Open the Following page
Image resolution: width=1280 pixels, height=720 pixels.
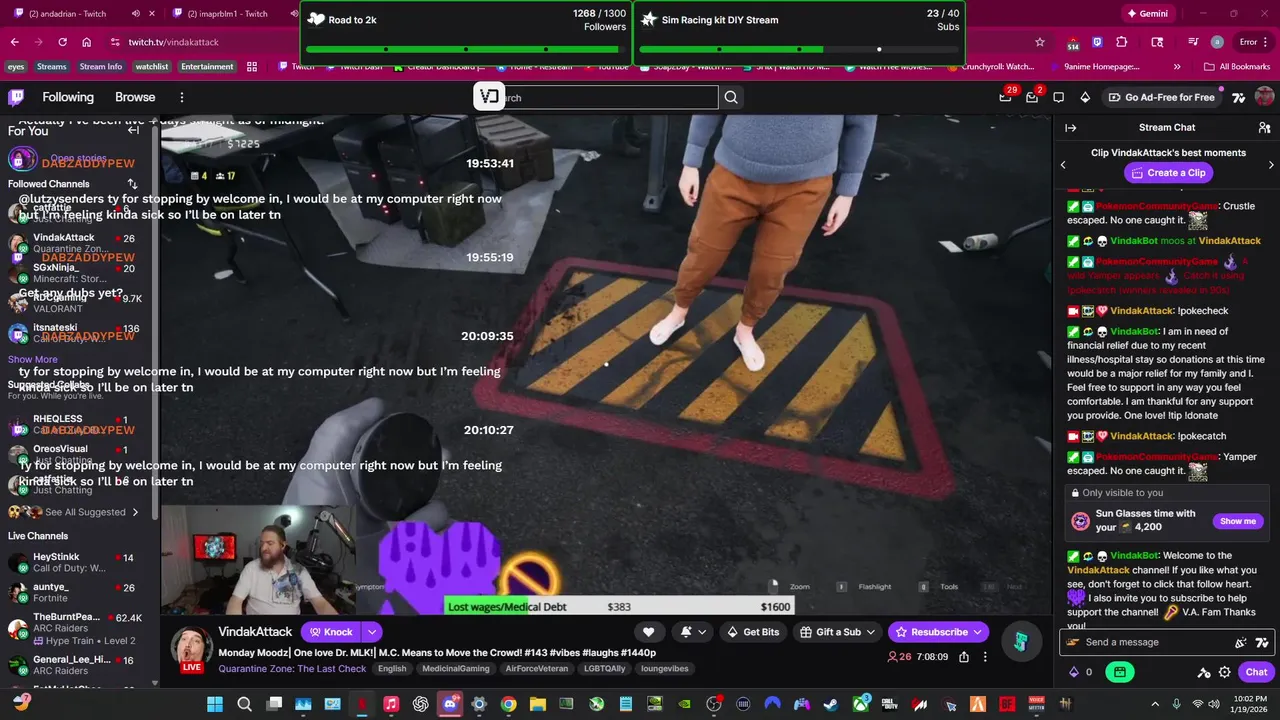pos(68,97)
